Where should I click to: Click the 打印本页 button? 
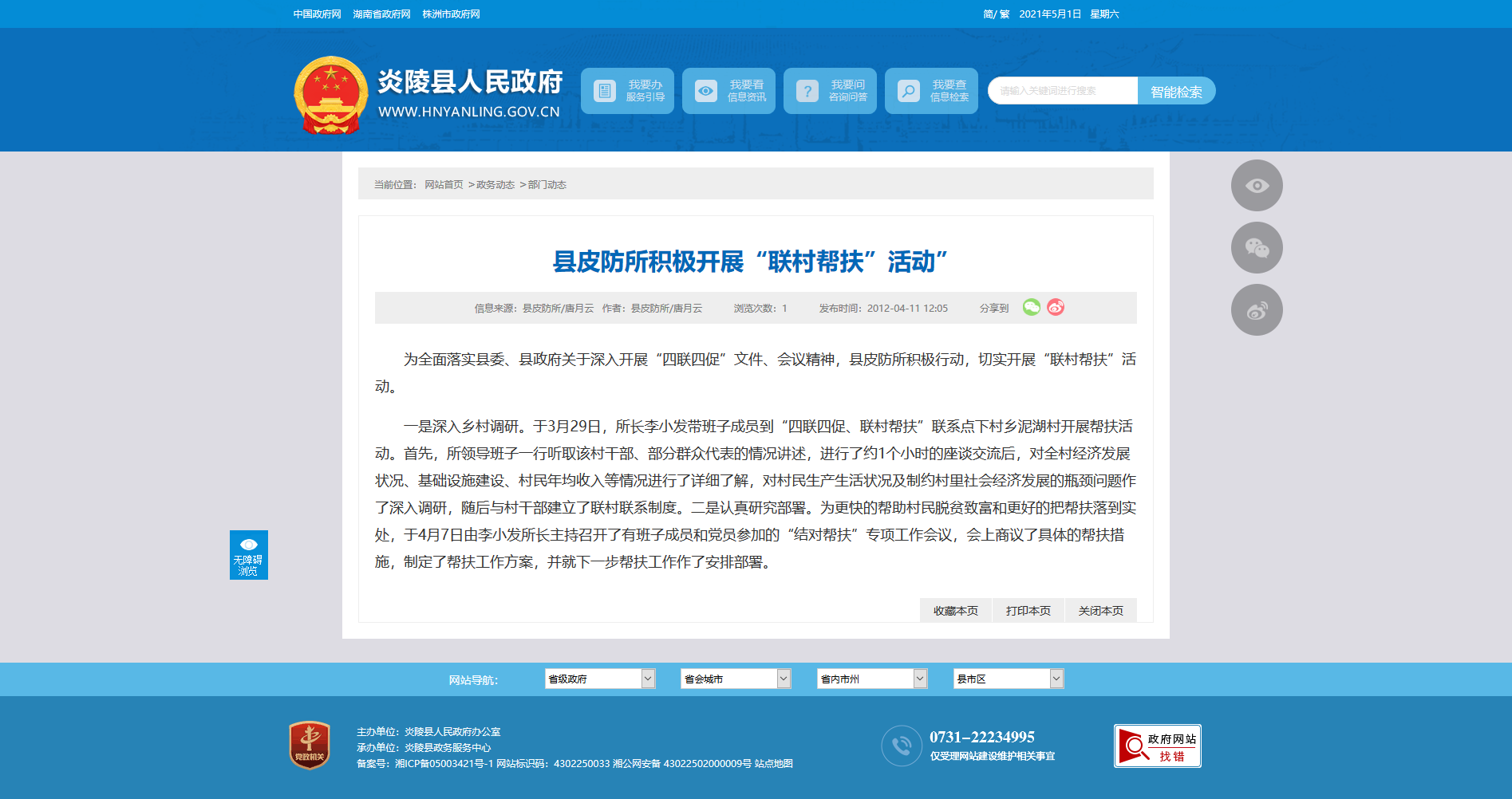coord(1028,611)
